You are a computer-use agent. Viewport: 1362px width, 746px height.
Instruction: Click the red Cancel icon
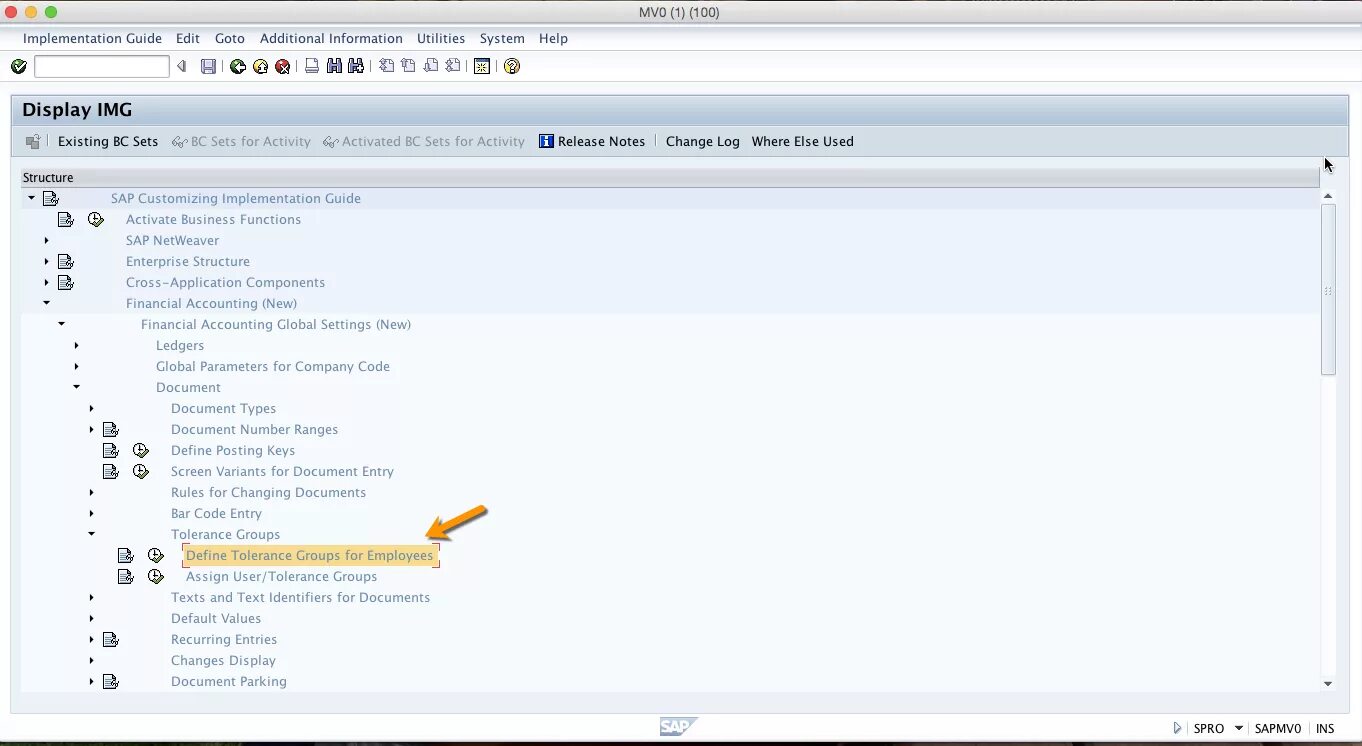283,67
